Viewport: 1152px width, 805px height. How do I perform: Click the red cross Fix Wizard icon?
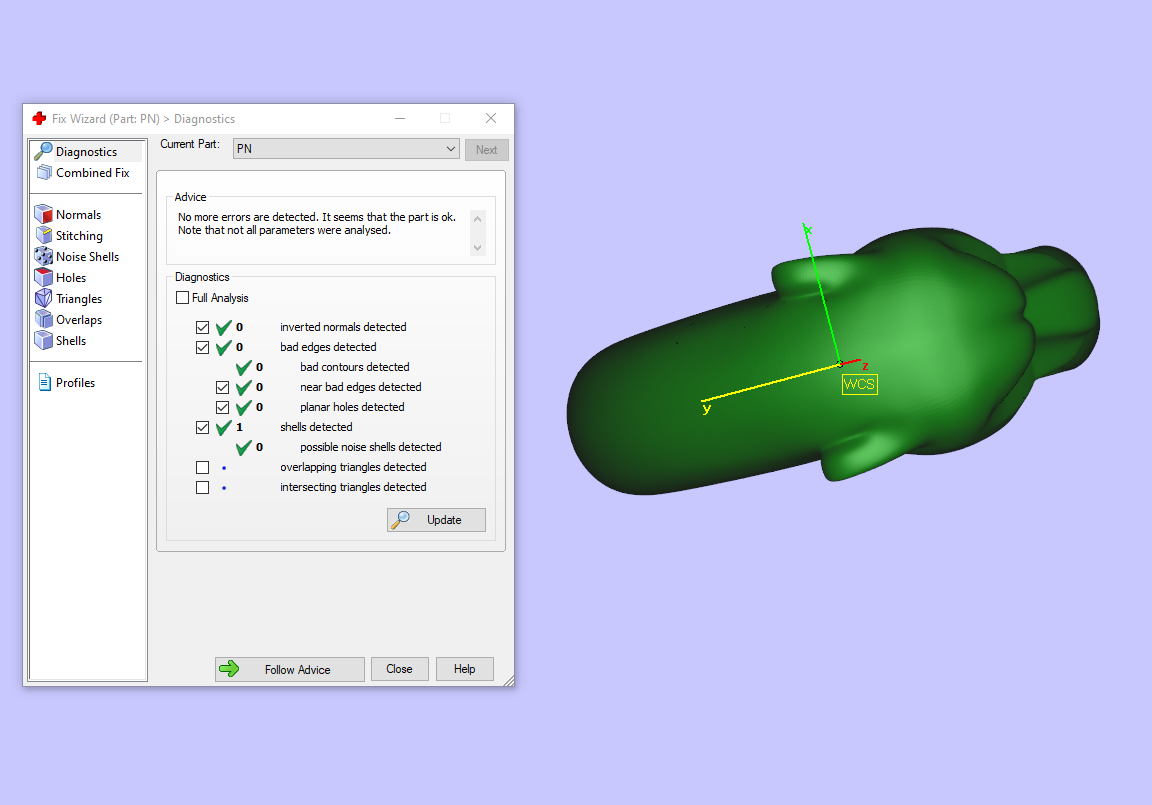click(40, 118)
